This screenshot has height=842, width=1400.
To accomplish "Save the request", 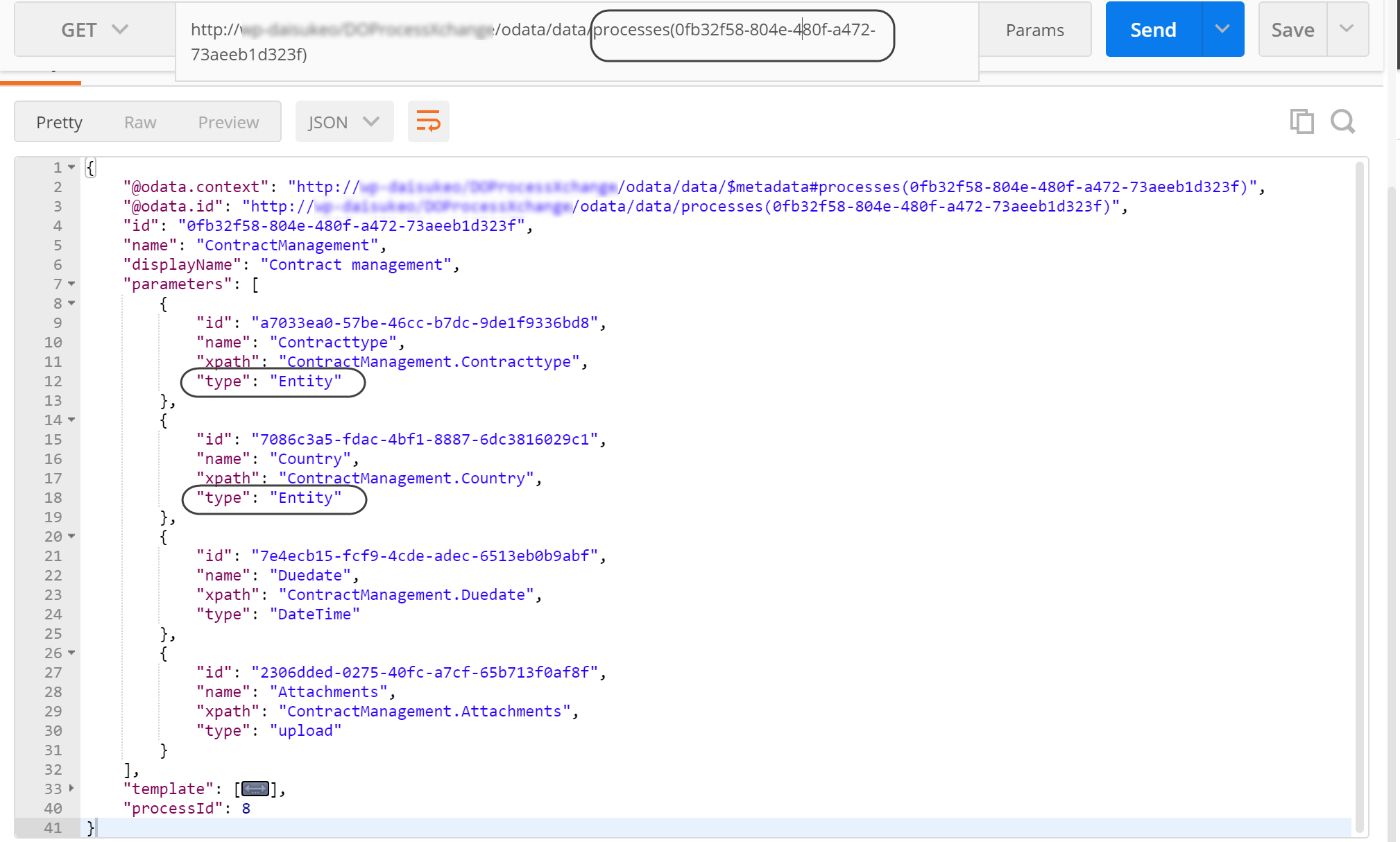I will click(x=1292, y=30).
